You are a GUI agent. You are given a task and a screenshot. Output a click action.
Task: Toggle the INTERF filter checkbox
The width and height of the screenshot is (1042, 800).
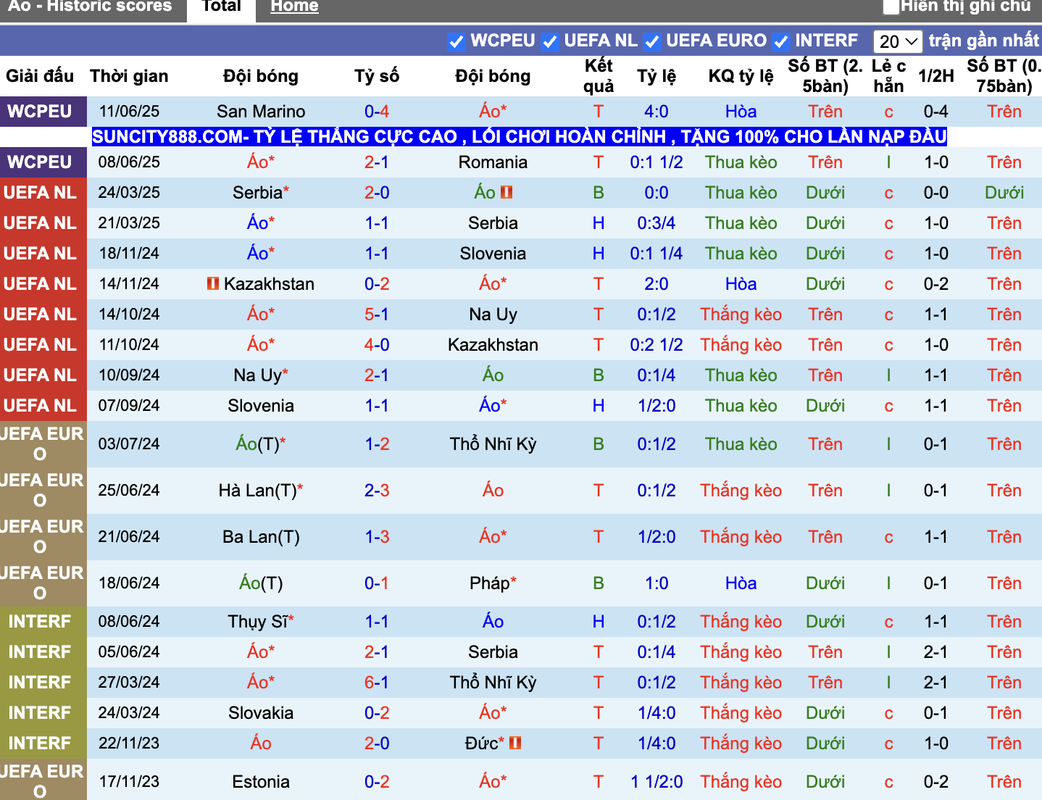click(x=781, y=42)
